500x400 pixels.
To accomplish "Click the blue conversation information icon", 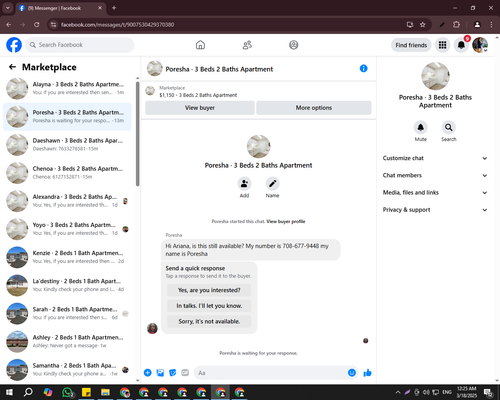I will pos(364,68).
